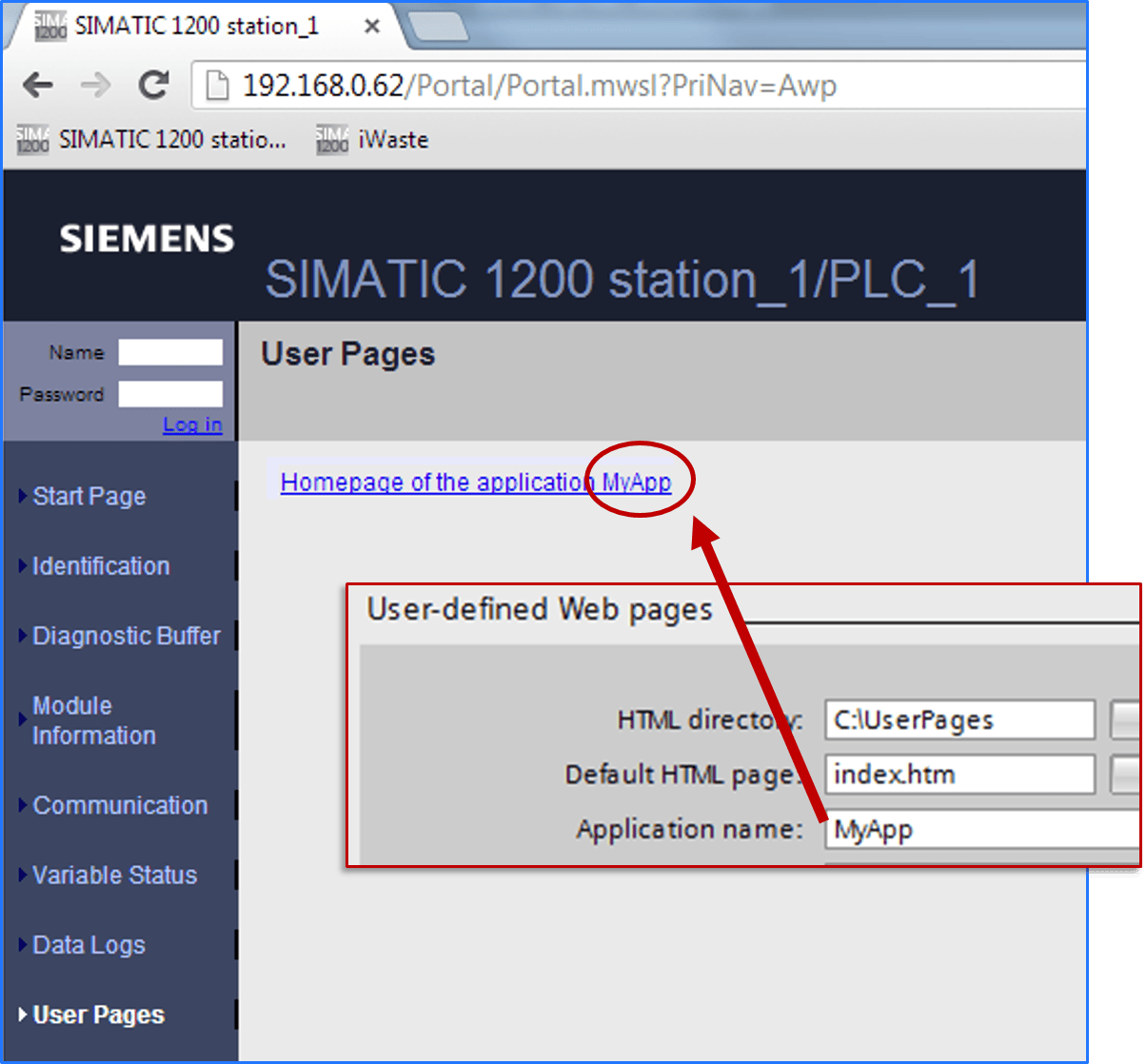Image resolution: width=1146 pixels, height=1064 pixels.
Task: Click browse button beside Default HTML page
Action: tap(1125, 775)
